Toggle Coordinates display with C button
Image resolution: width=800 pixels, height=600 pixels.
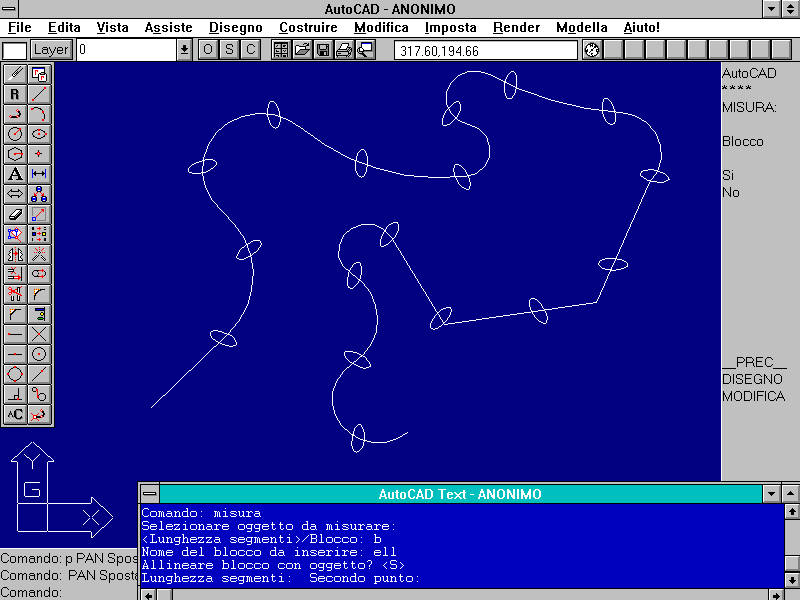[x=251, y=49]
